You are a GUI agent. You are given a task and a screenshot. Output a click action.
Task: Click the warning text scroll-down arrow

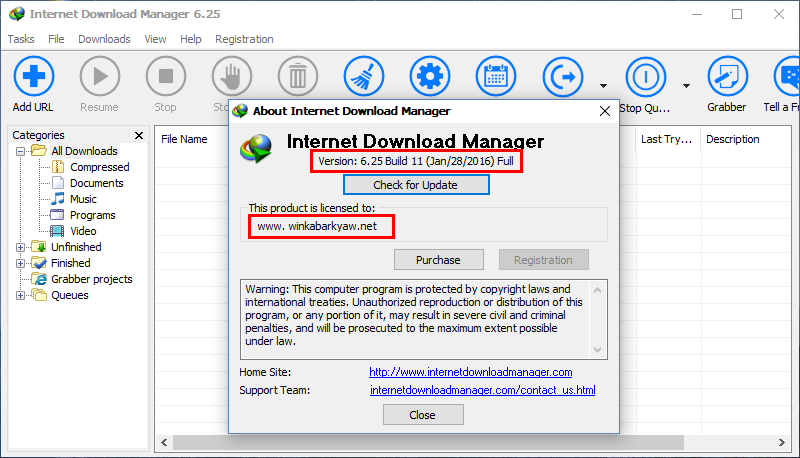tap(597, 350)
